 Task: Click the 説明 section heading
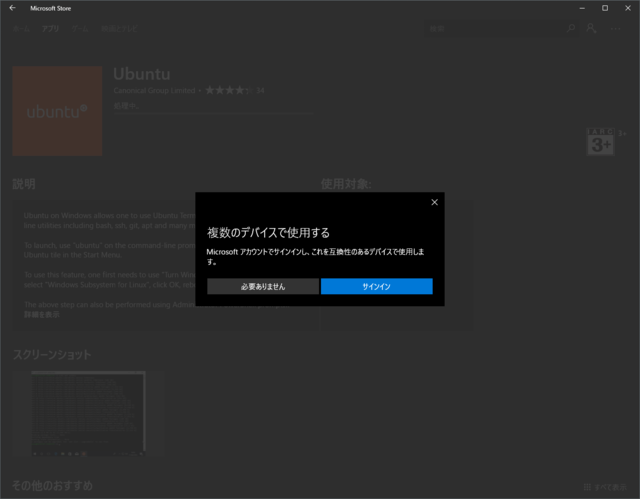tap(24, 184)
